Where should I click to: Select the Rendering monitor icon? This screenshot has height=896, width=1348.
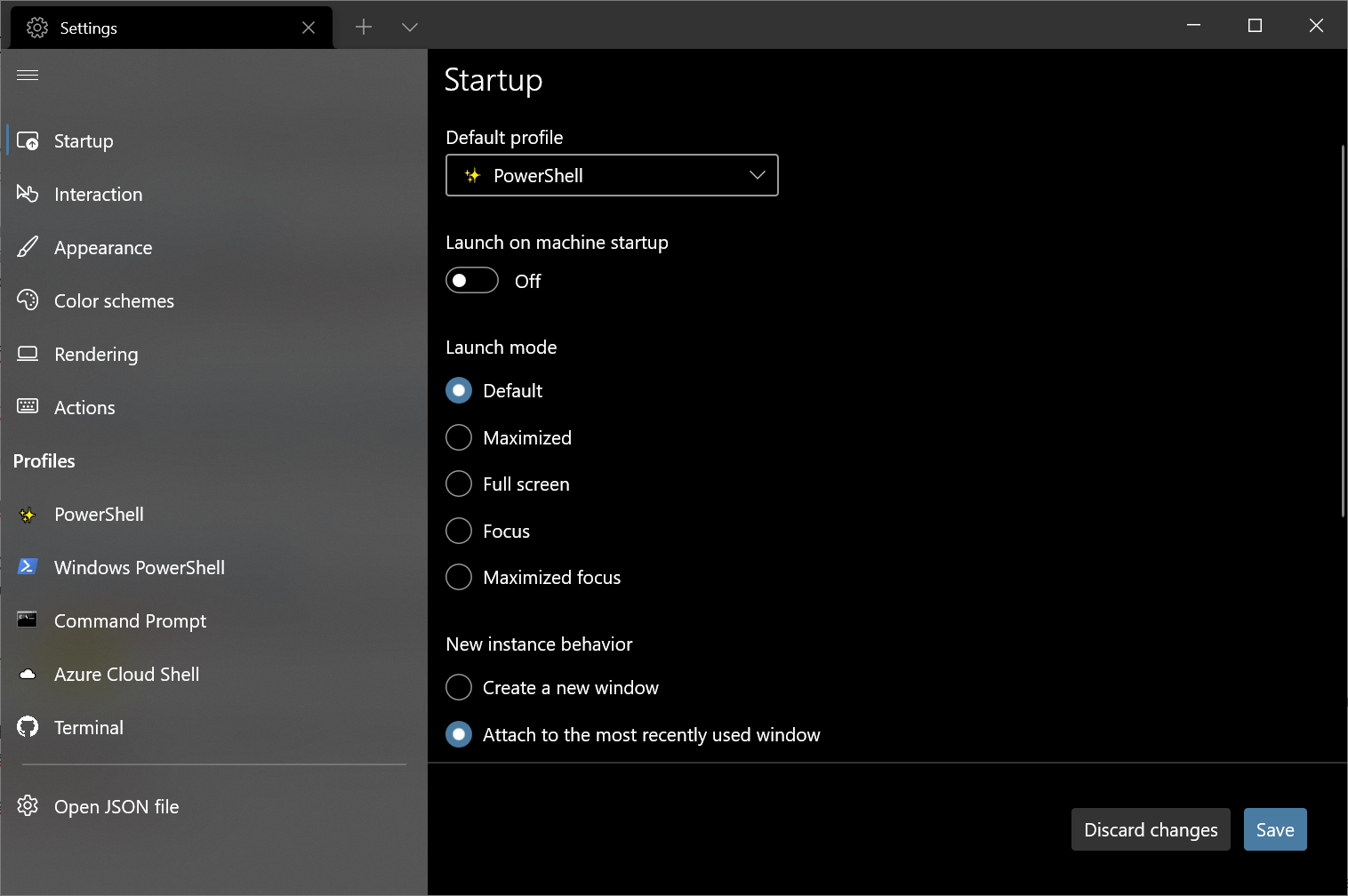point(28,354)
